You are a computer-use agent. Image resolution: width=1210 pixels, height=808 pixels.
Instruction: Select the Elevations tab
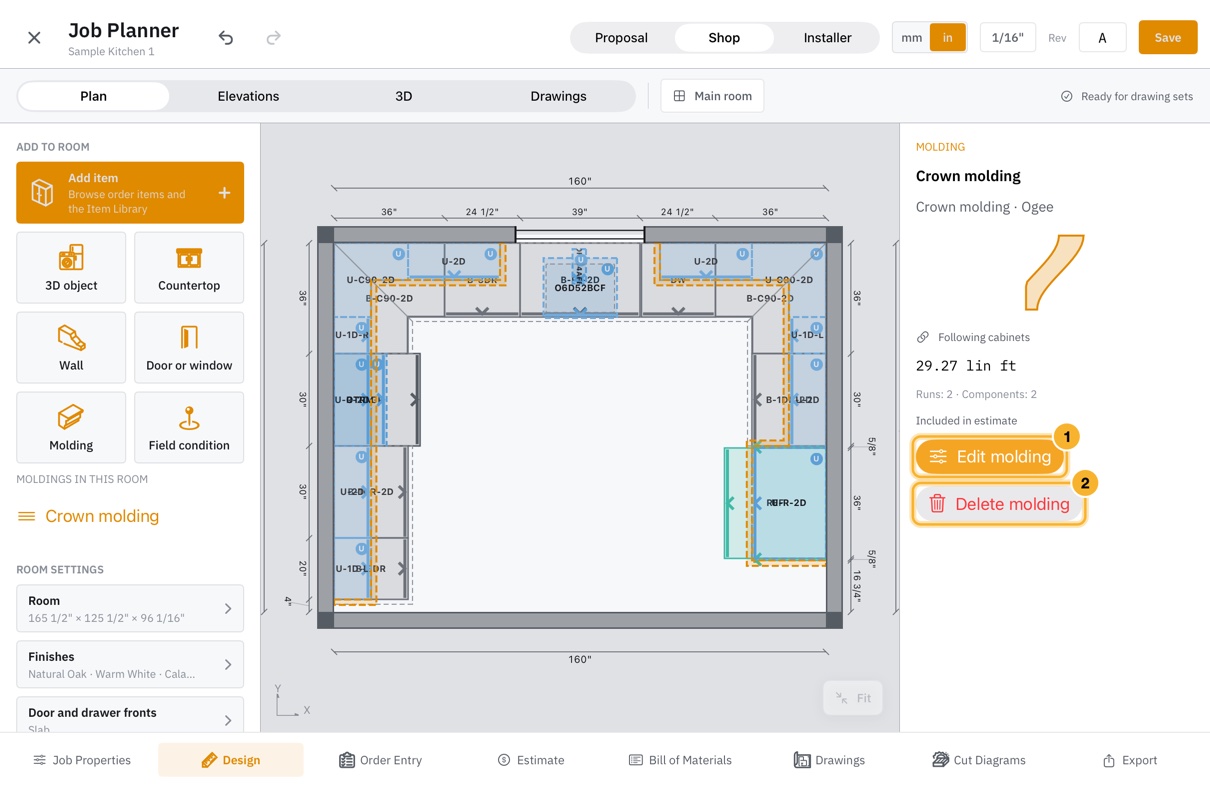point(248,96)
